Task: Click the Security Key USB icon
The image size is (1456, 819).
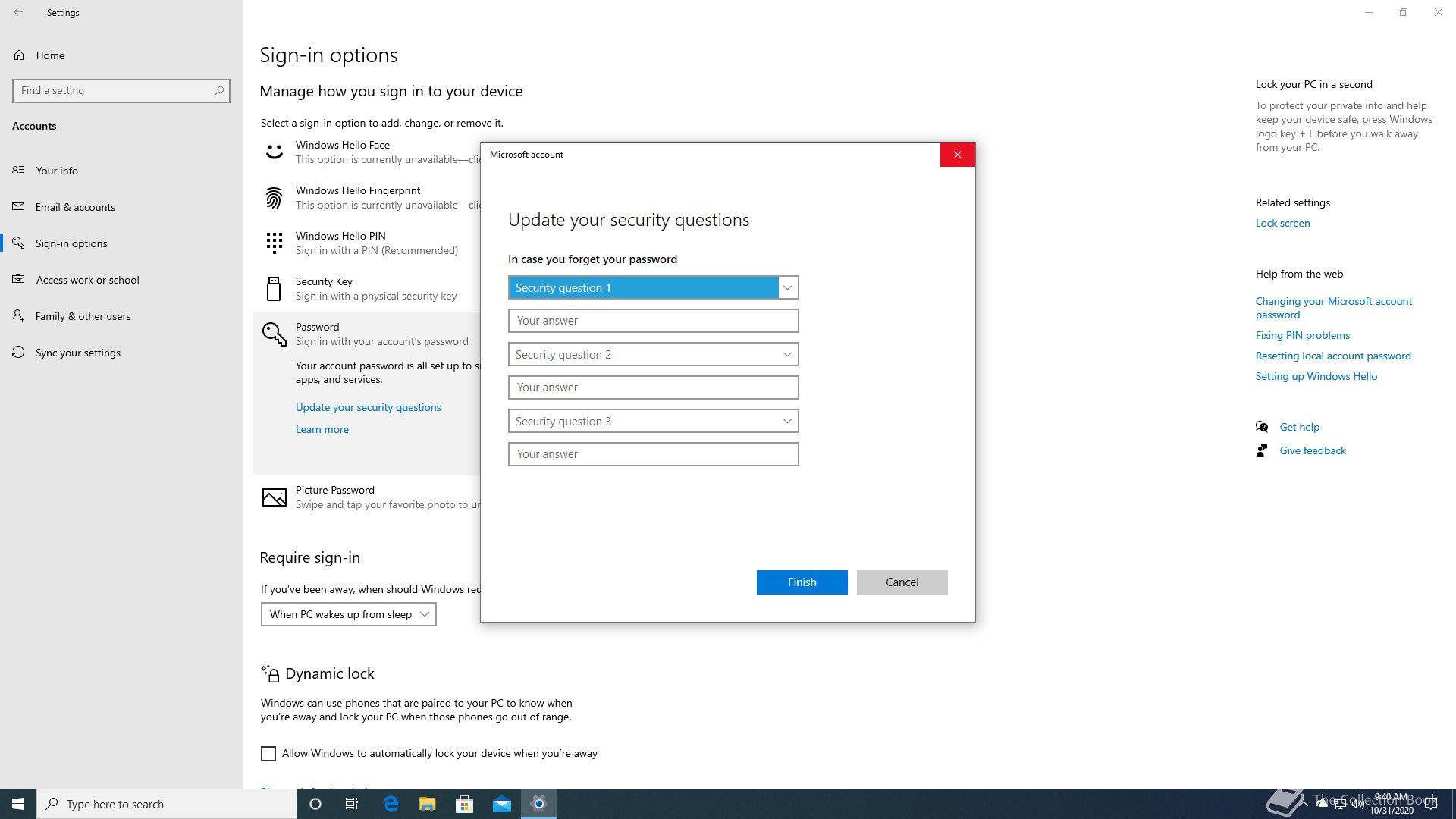Action: pyautogui.click(x=274, y=289)
